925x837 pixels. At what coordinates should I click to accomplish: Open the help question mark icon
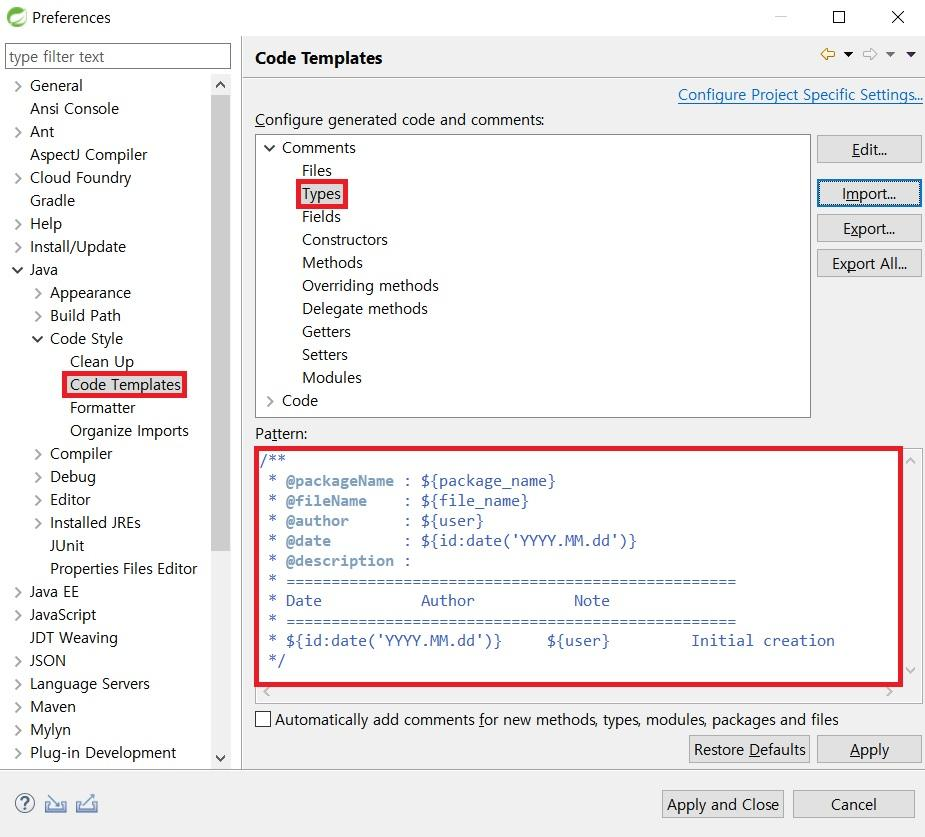coord(25,803)
